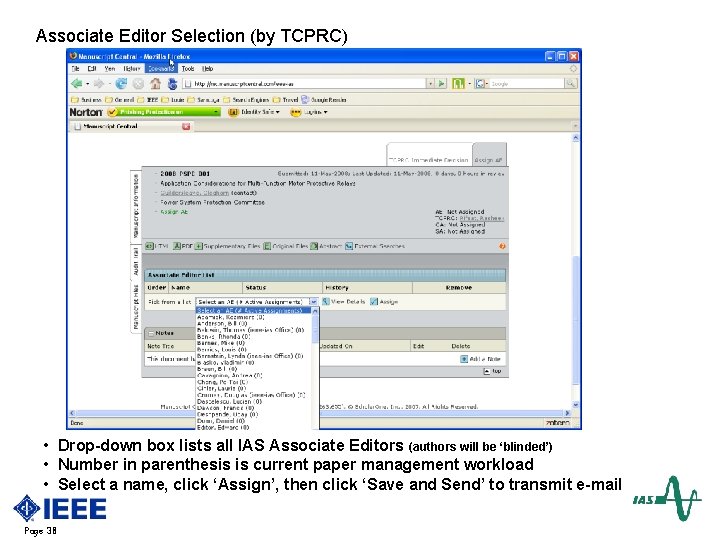
Task: Open the Select an AE dropdown arrow
Action: click(313, 302)
